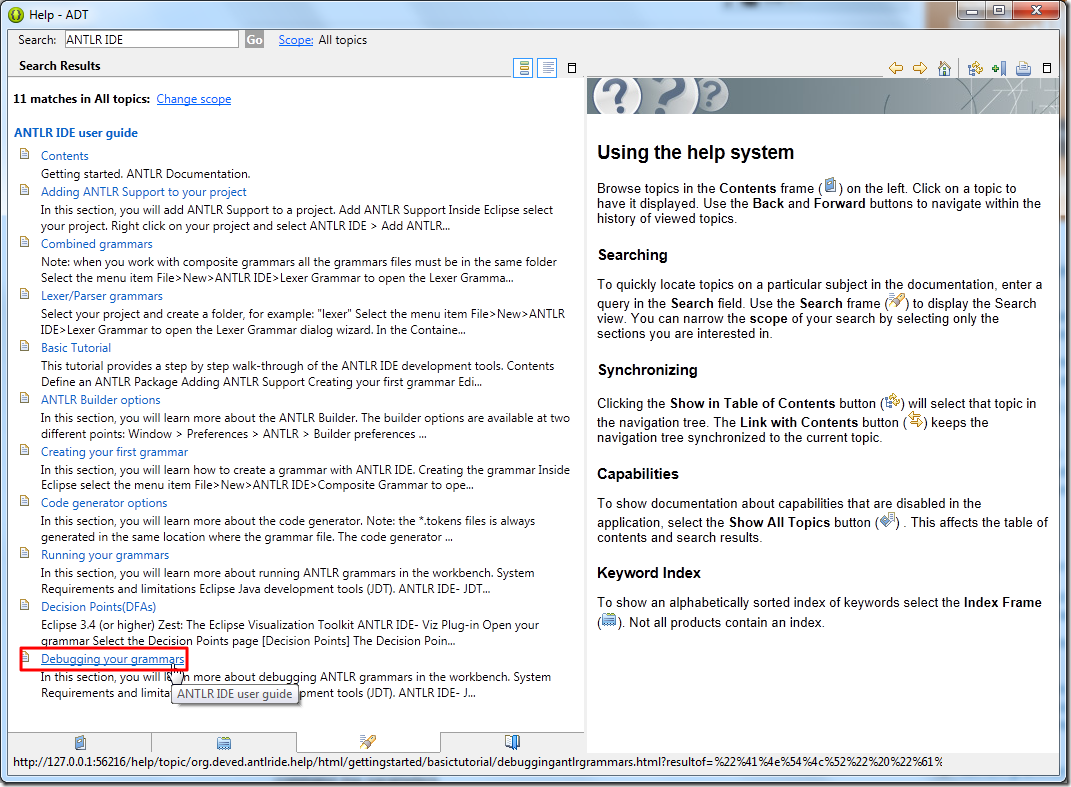This screenshot has width=1071, height=787.
Task: Bookmark the current help document
Action: (x=999, y=68)
